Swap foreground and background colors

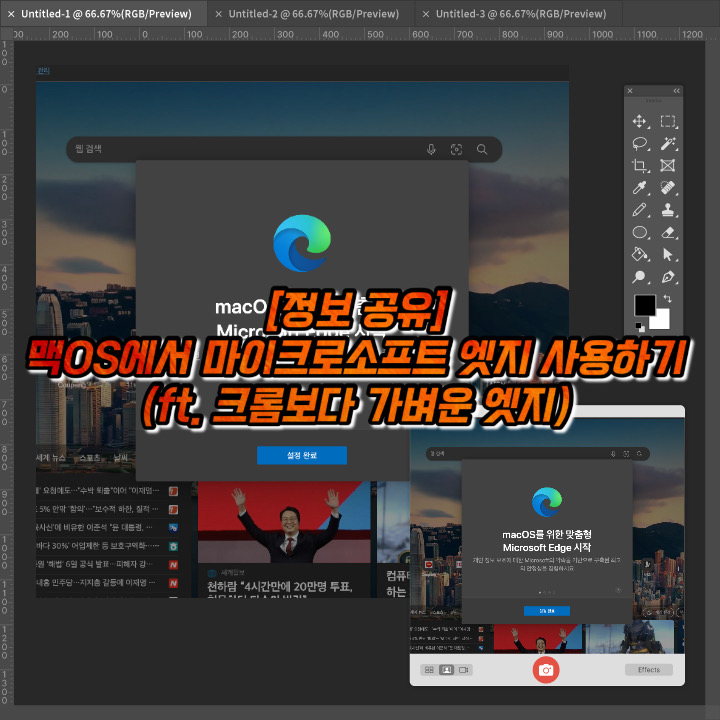coord(668,299)
